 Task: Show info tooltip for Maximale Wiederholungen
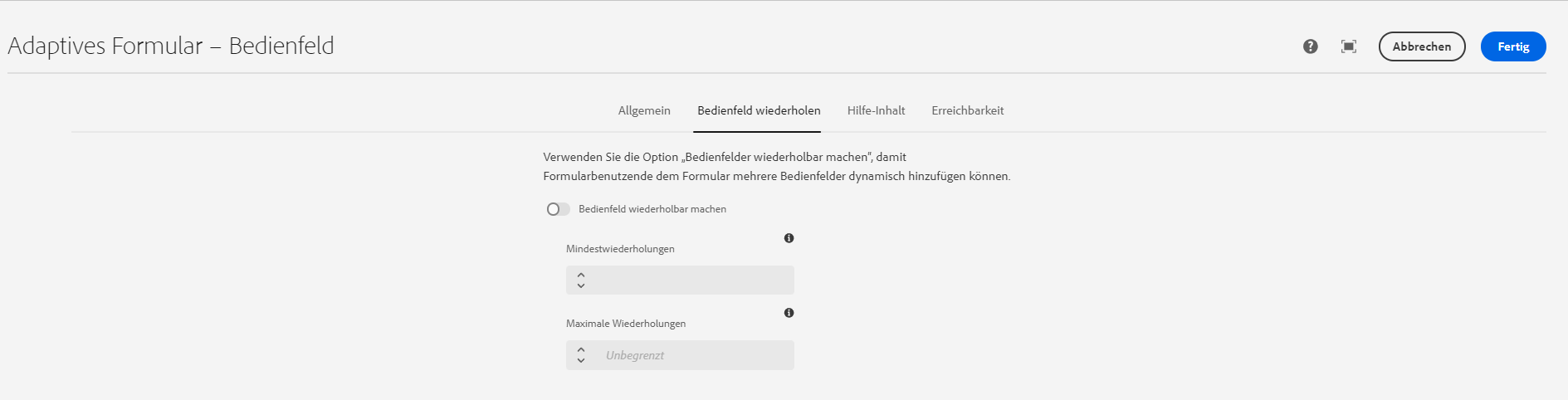789,313
